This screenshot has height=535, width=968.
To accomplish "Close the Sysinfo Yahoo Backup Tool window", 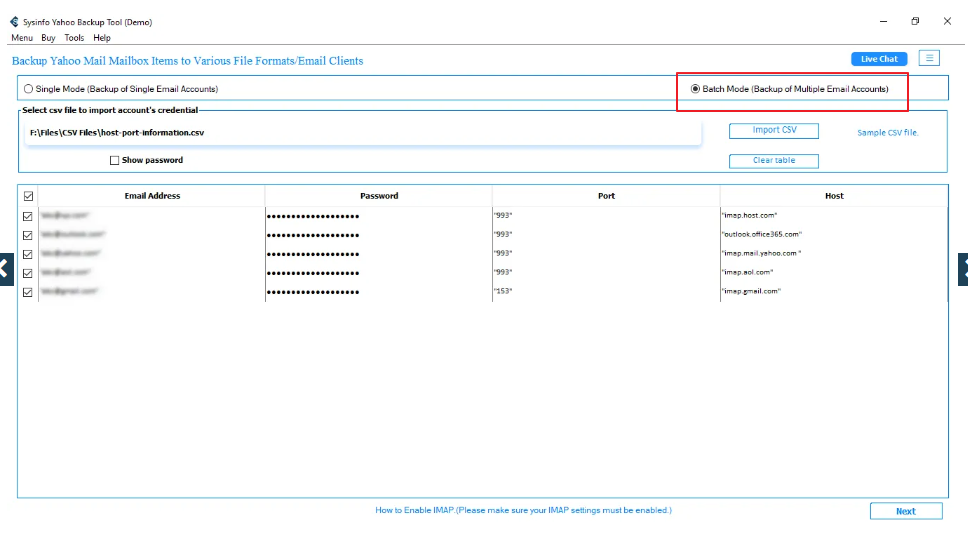I will (x=947, y=21).
